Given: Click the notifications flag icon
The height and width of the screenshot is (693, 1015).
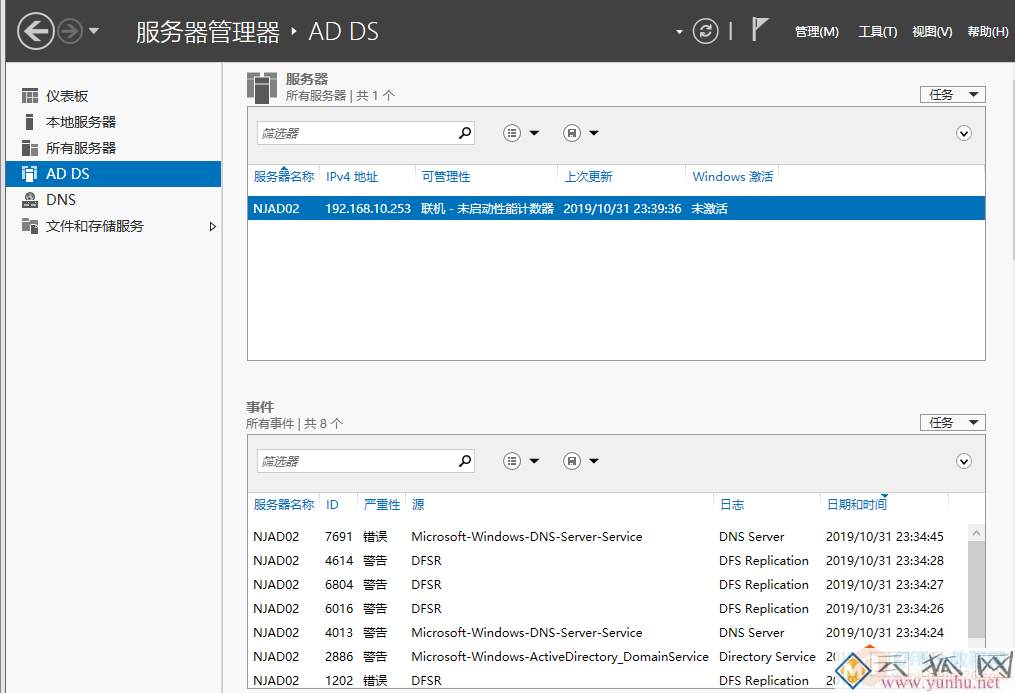Looking at the screenshot, I should click(760, 30).
